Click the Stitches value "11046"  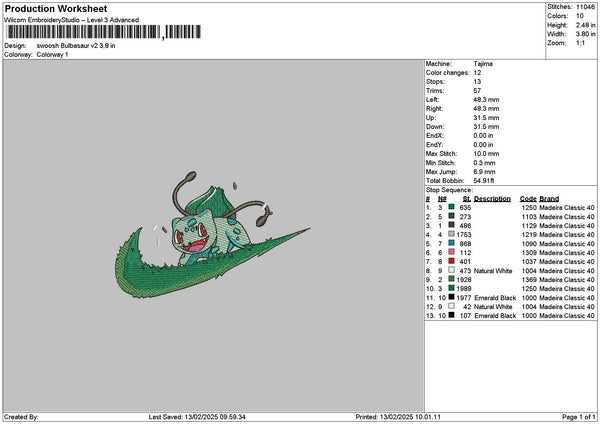[585, 7]
